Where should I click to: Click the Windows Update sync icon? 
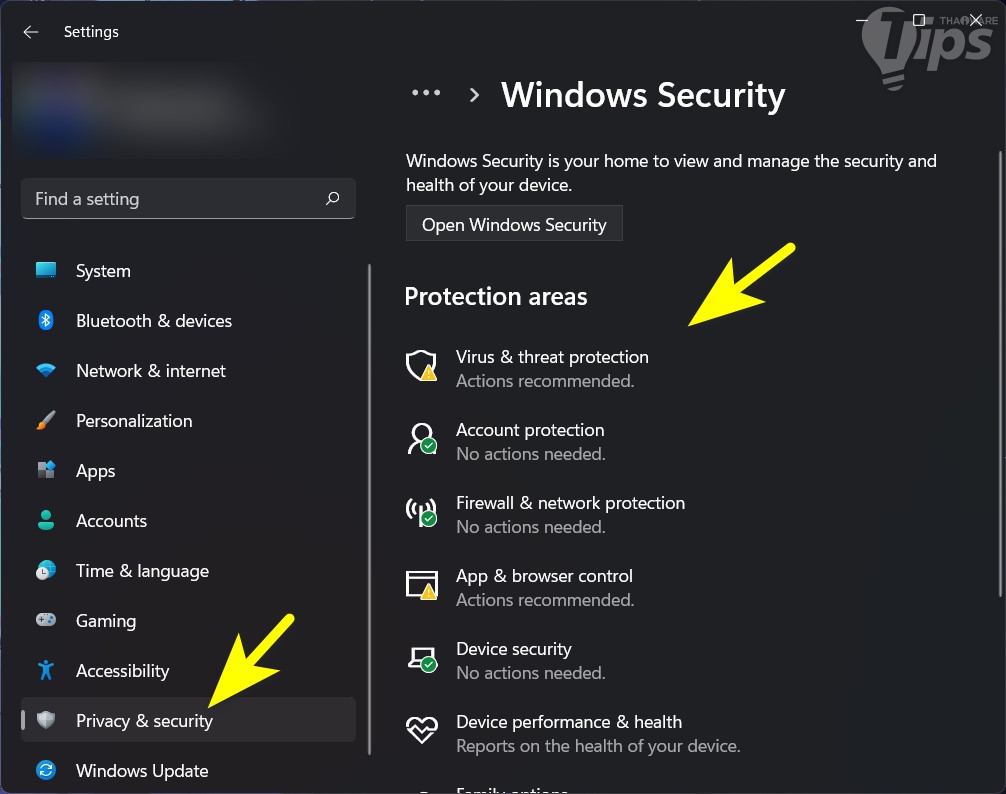click(x=46, y=771)
